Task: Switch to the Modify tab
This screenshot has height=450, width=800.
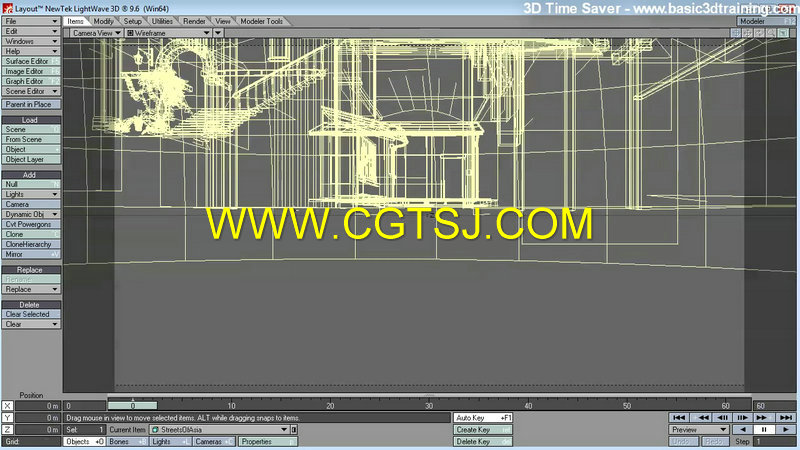Action: [104, 21]
